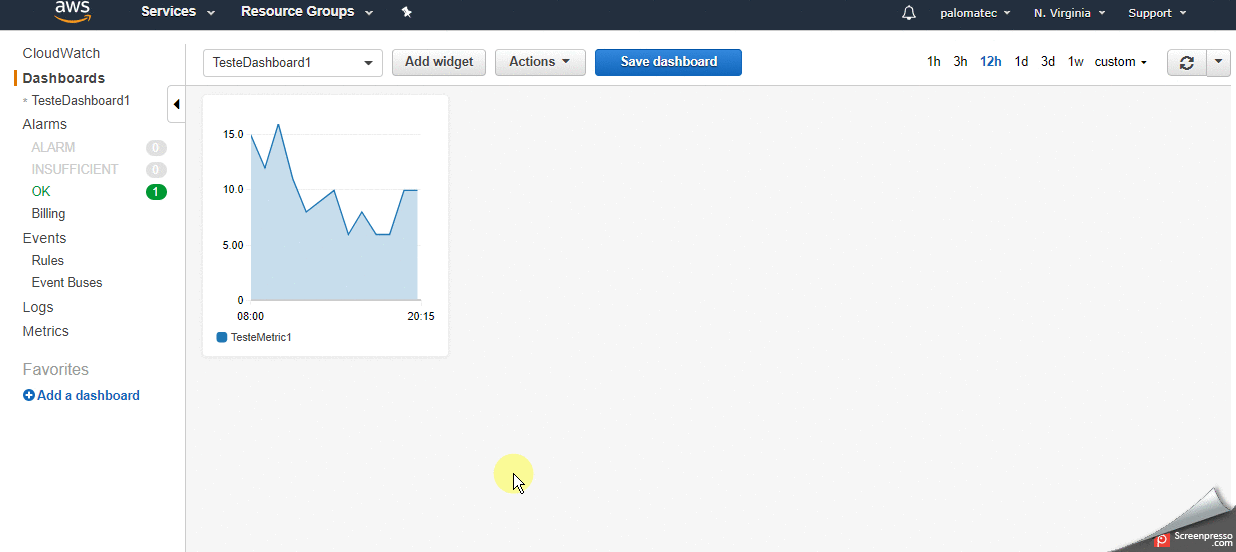Open Dashboards in the sidebar
This screenshot has height=552, width=1236.
click(63, 78)
